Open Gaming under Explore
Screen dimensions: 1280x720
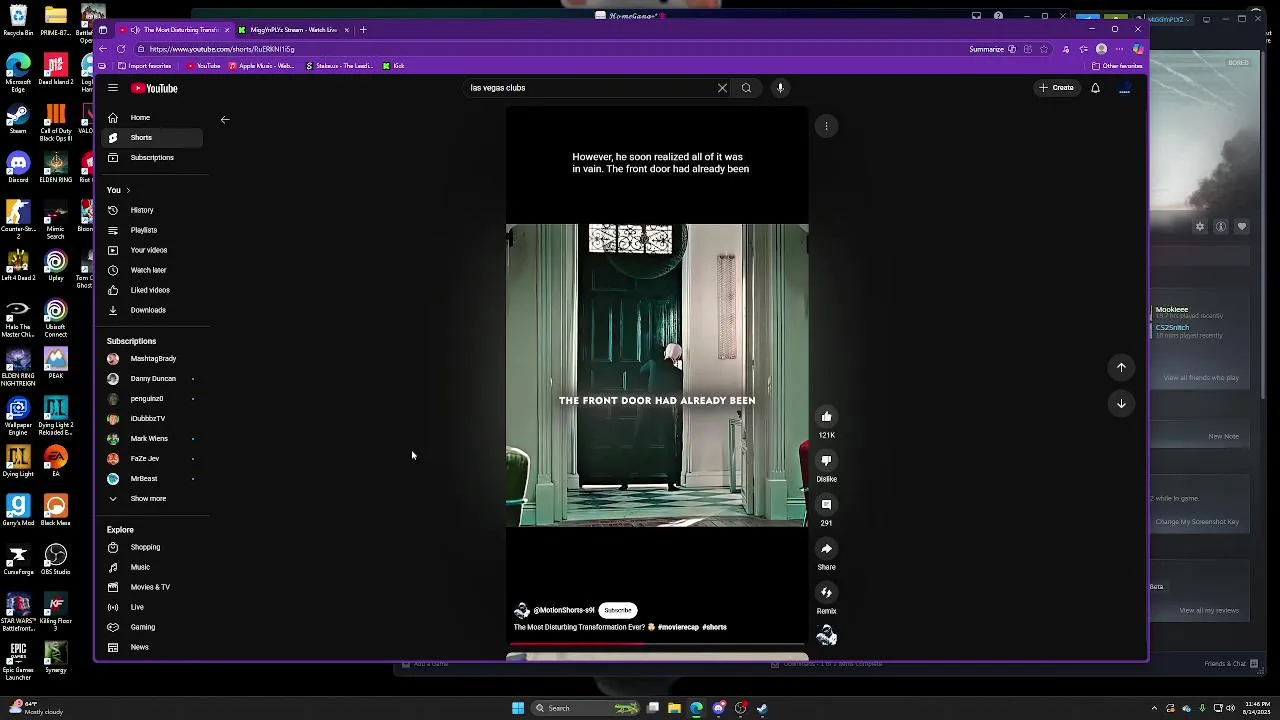tap(153, 627)
